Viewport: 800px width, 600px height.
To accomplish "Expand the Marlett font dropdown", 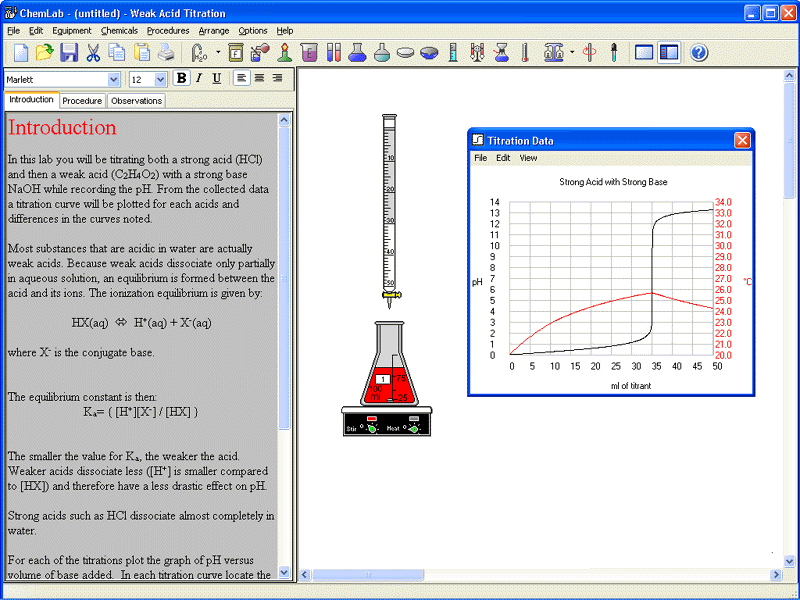I will coord(113,80).
